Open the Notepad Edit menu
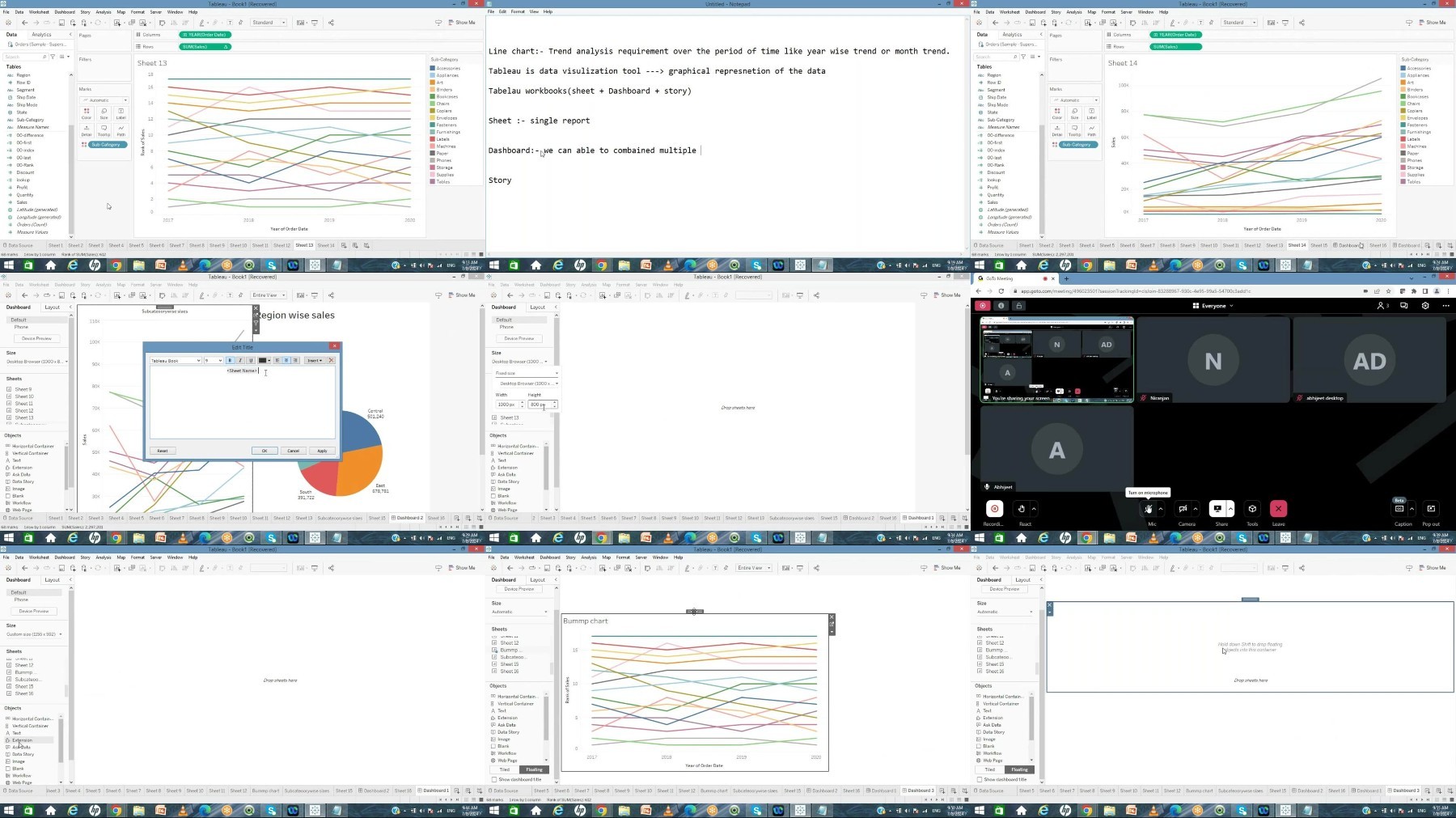The height and width of the screenshot is (818, 1456). (x=502, y=11)
